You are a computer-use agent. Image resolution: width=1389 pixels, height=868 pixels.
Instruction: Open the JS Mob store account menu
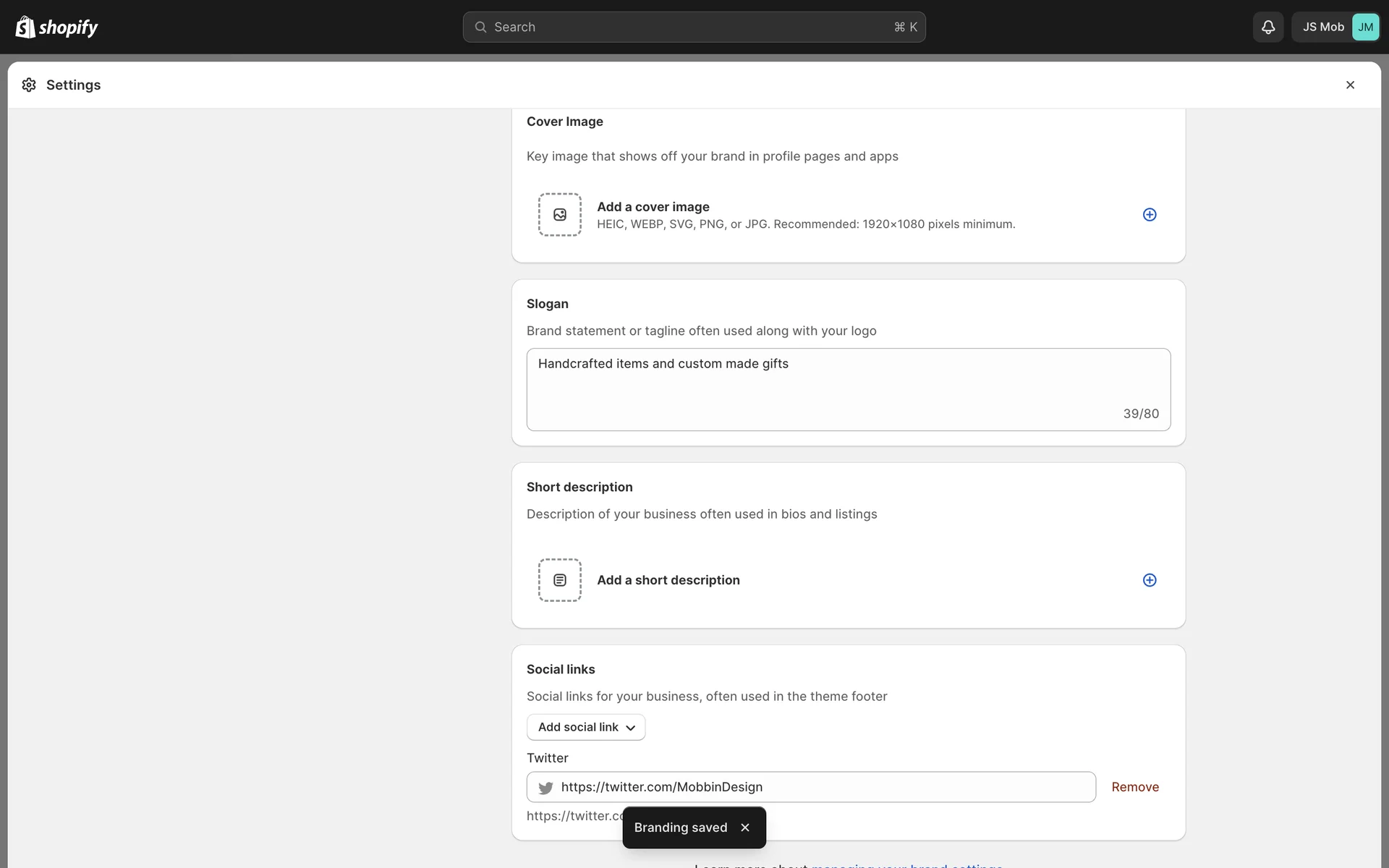(x=1322, y=27)
